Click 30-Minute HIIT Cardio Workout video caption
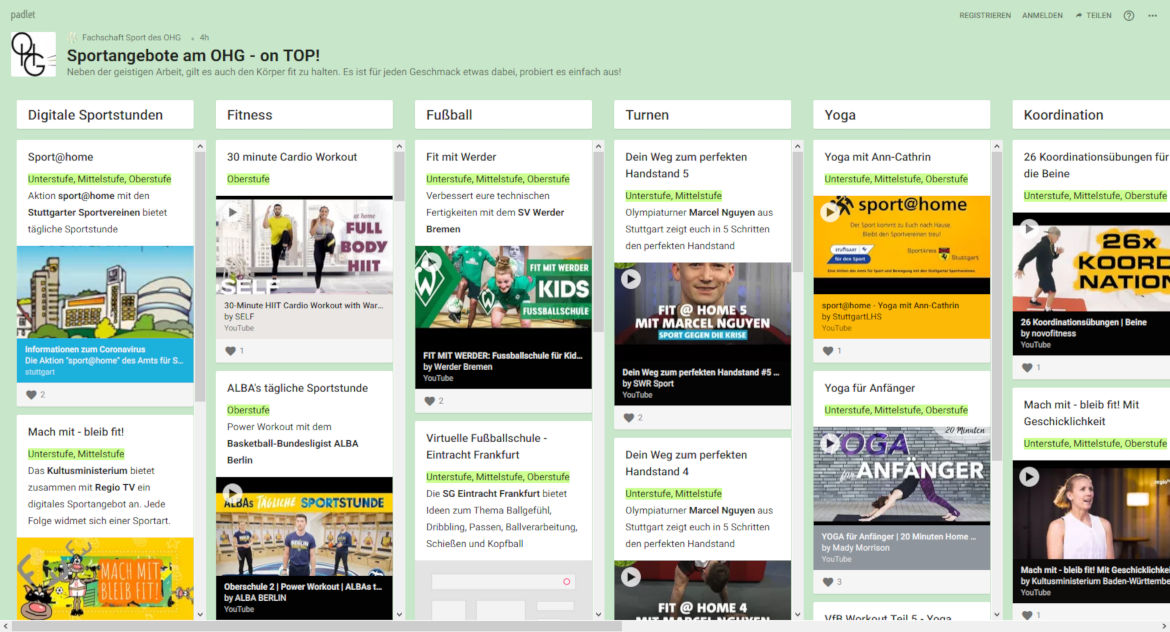1170x632 pixels. 303,305
